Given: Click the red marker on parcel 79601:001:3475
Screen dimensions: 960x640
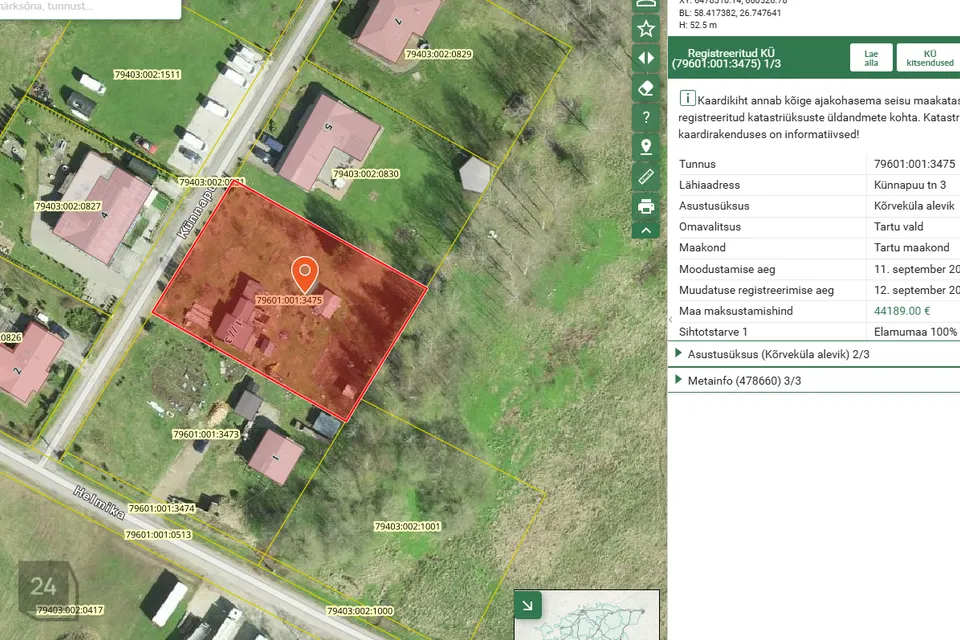Looking at the screenshot, I should point(304,272).
